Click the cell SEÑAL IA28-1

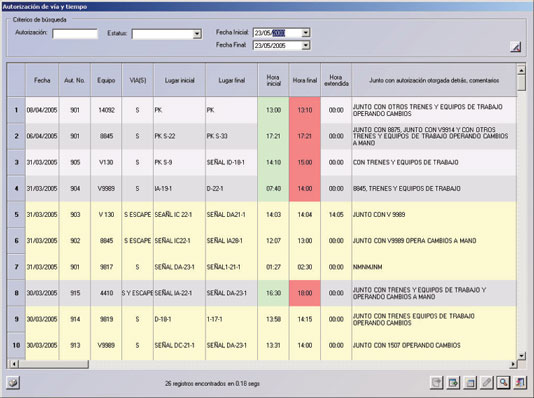tap(232, 241)
